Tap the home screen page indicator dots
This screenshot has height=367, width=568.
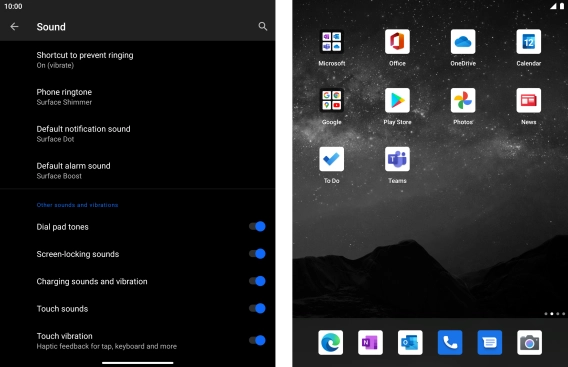click(554, 314)
